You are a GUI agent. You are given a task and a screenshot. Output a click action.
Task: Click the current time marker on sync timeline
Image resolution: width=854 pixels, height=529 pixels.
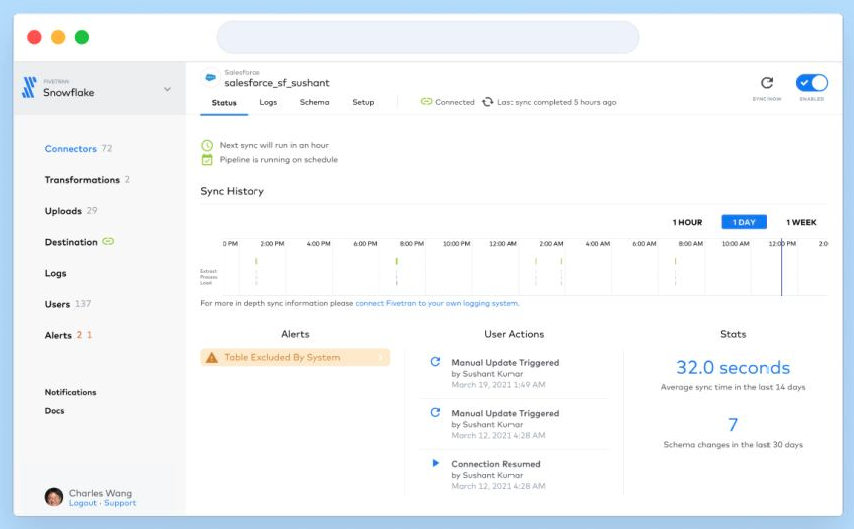click(781, 267)
